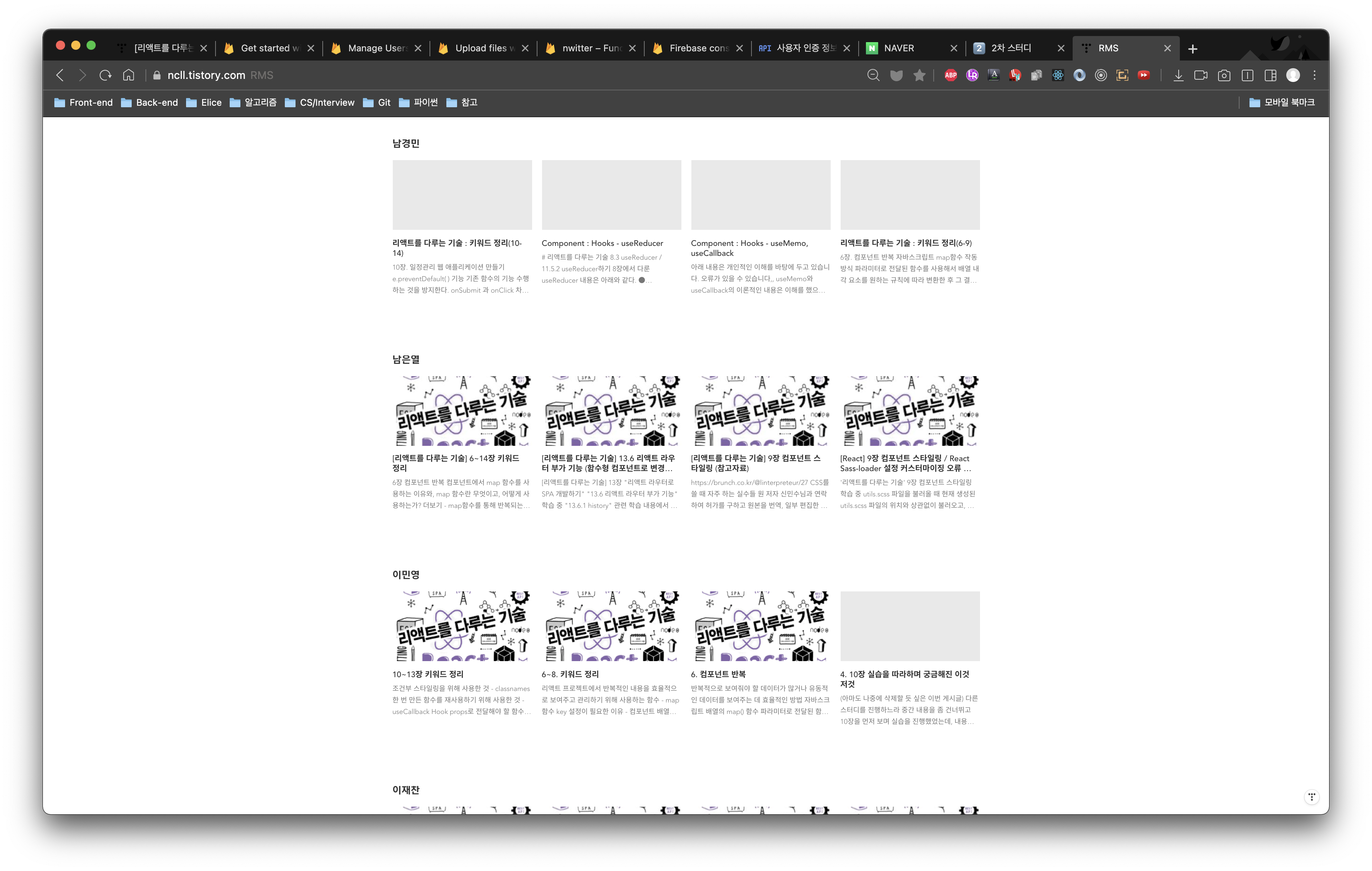
Task: Open the downloads panel
Action: [x=1178, y=75]
